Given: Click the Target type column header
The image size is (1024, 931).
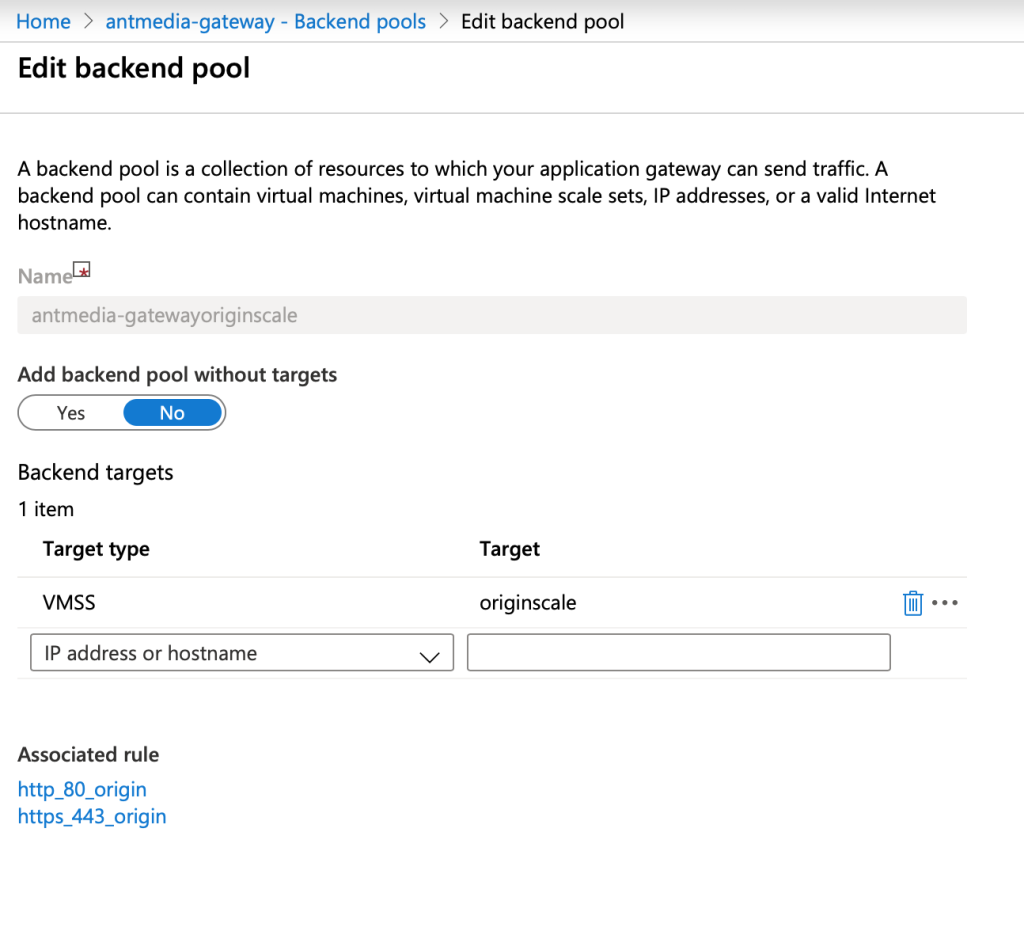Looking at the screenshot, I should [x=96, y=549].
